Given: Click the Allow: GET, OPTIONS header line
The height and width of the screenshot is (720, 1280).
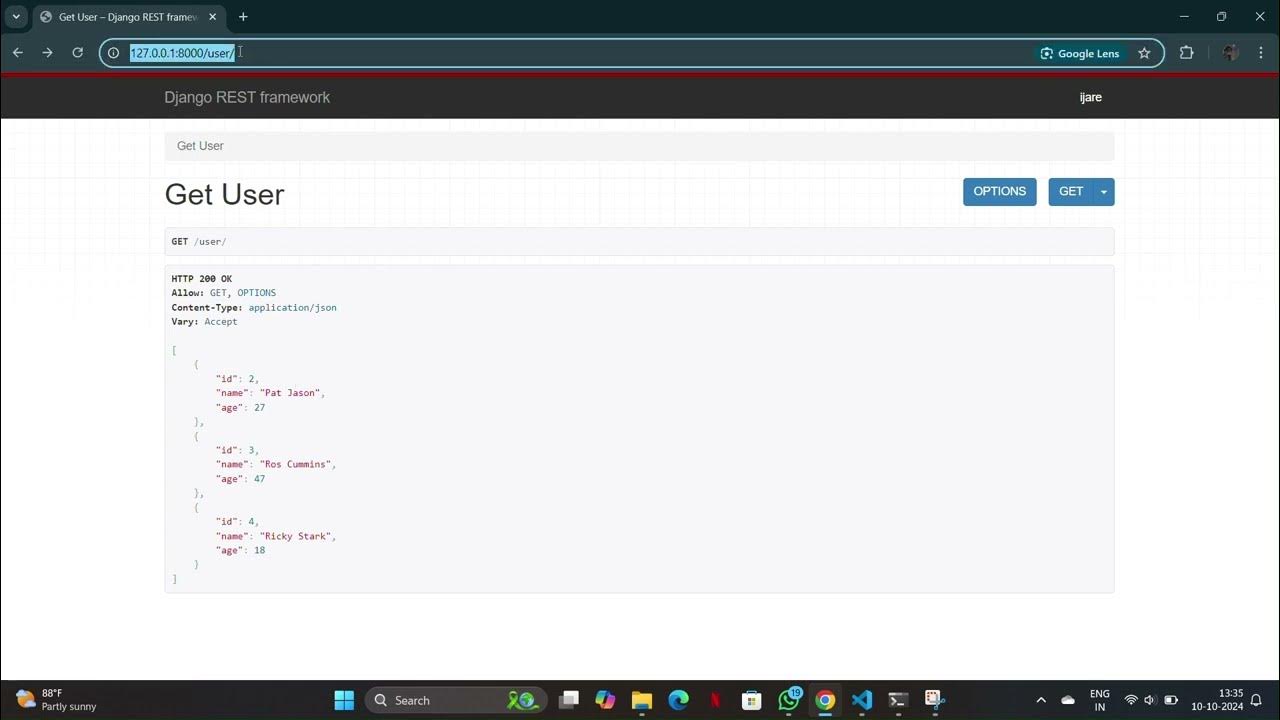Looking at the screenshot, I should pyautogui.click(x=223, y=293).
